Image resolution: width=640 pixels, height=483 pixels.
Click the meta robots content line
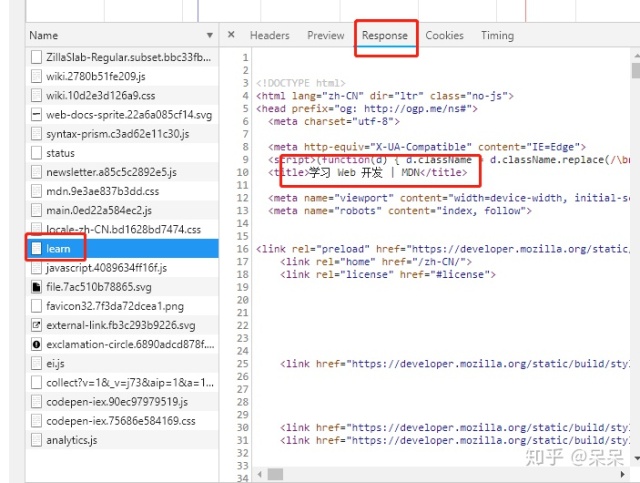point(400,211)
